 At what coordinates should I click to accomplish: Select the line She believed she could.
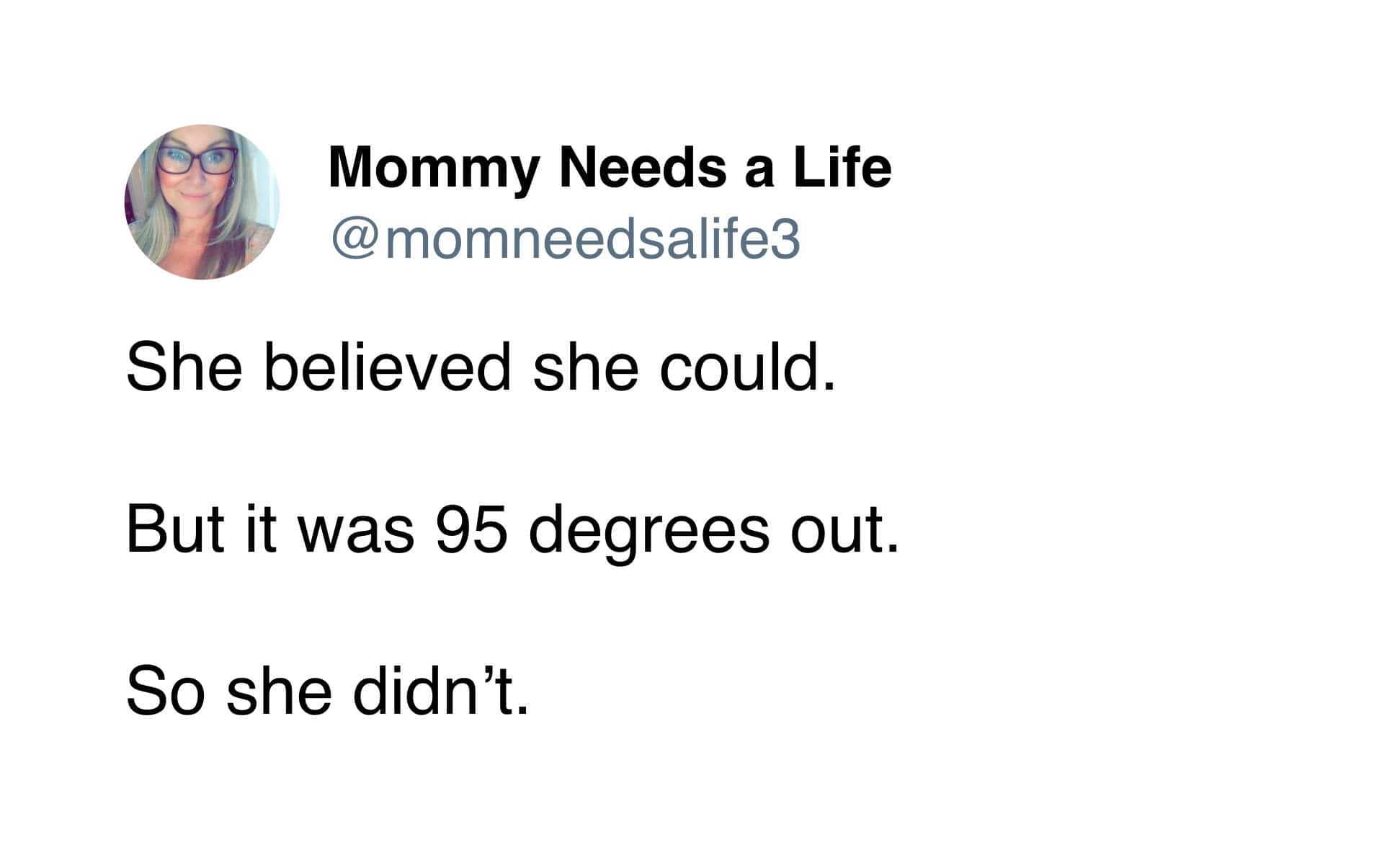(x=481, y=367)
